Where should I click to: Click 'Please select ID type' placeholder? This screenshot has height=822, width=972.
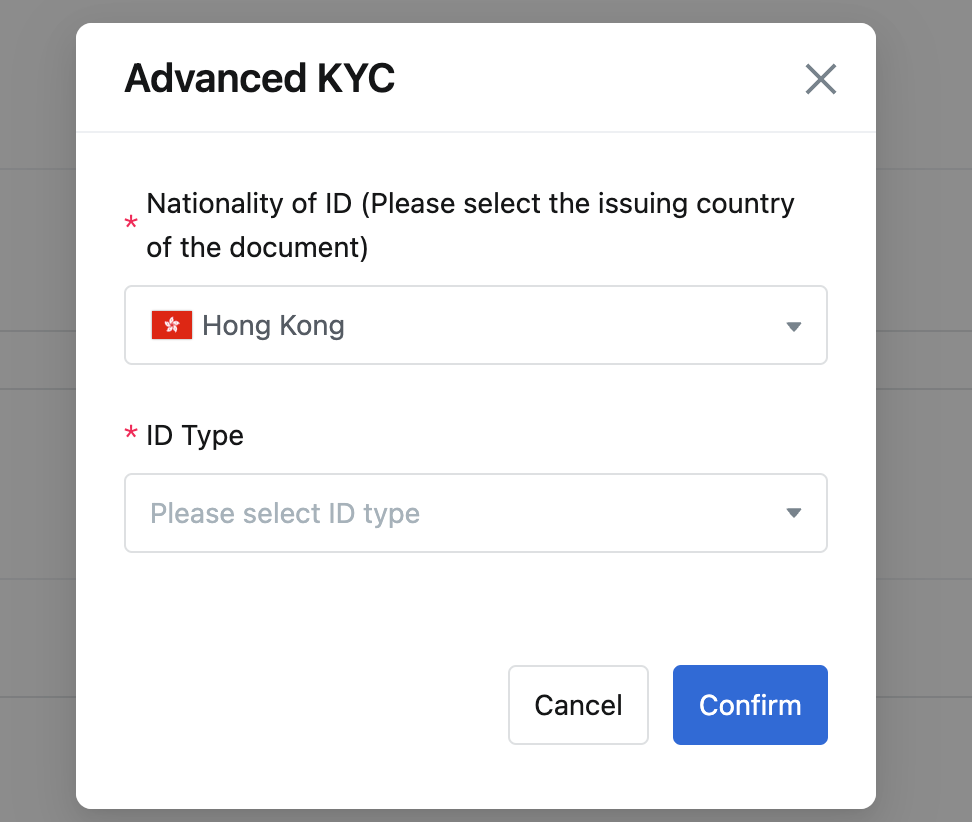(x=285, y=514)
